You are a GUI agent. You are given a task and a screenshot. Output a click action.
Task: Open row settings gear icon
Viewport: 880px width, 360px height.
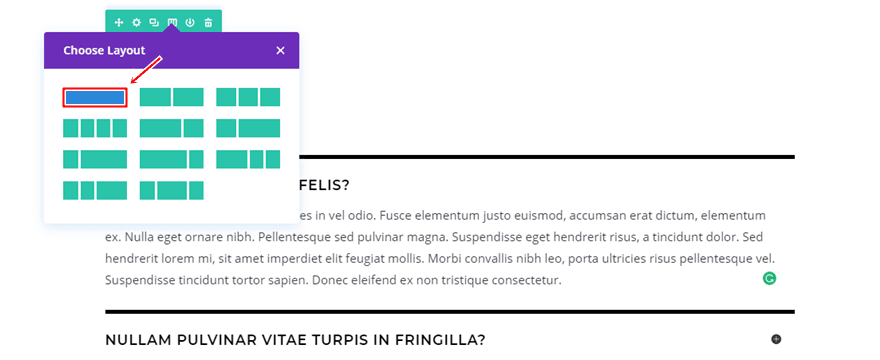click(136, 22)
